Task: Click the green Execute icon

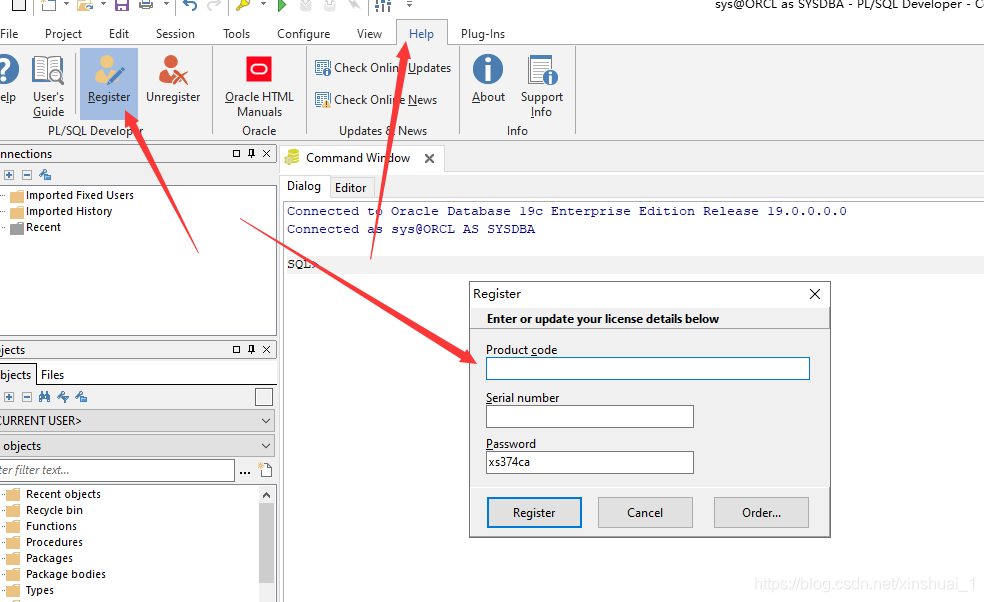Action: pyautogui.click(x=282, y=5)
